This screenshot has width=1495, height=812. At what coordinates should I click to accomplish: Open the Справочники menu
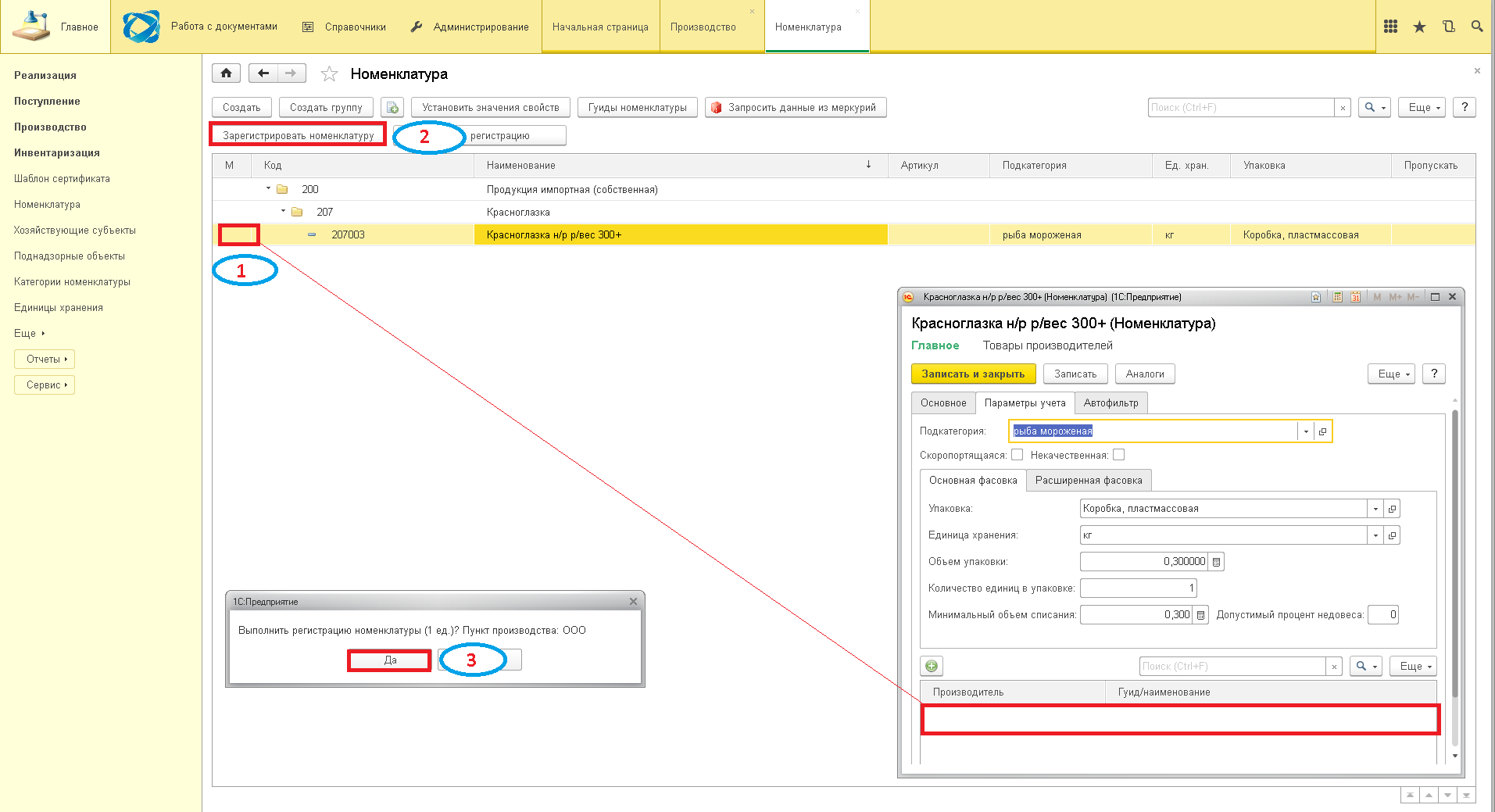(x=344, y=27)
